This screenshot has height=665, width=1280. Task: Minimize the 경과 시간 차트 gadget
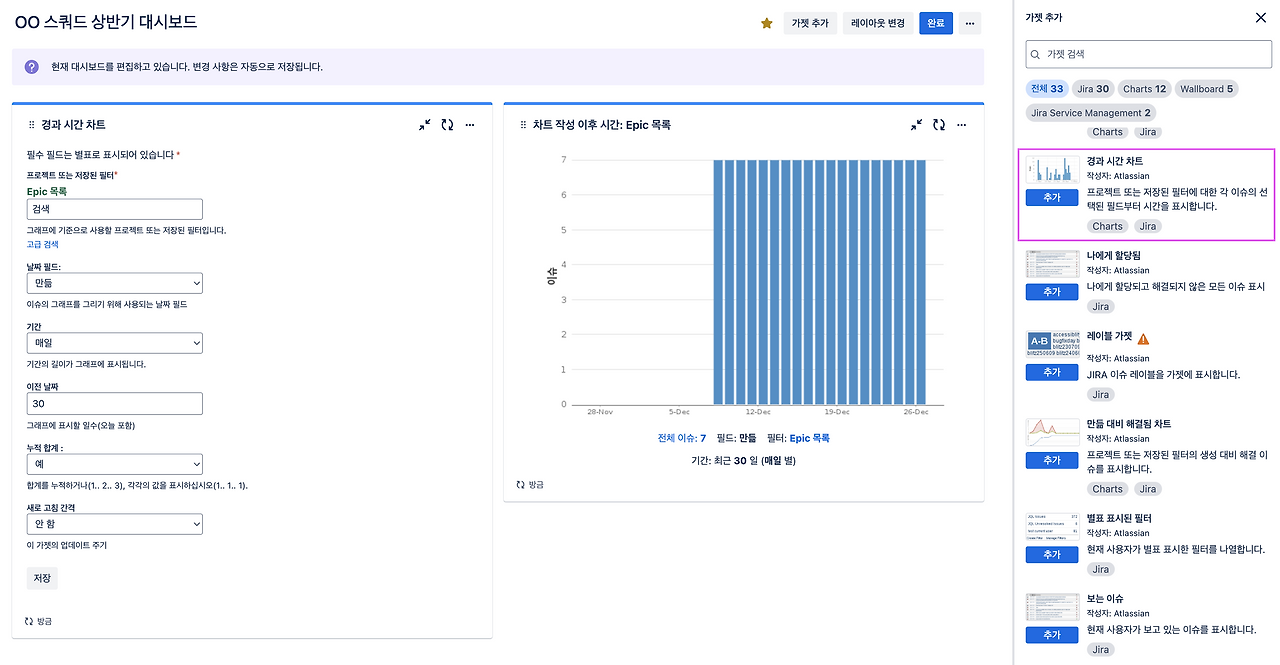tap(425, 125)
